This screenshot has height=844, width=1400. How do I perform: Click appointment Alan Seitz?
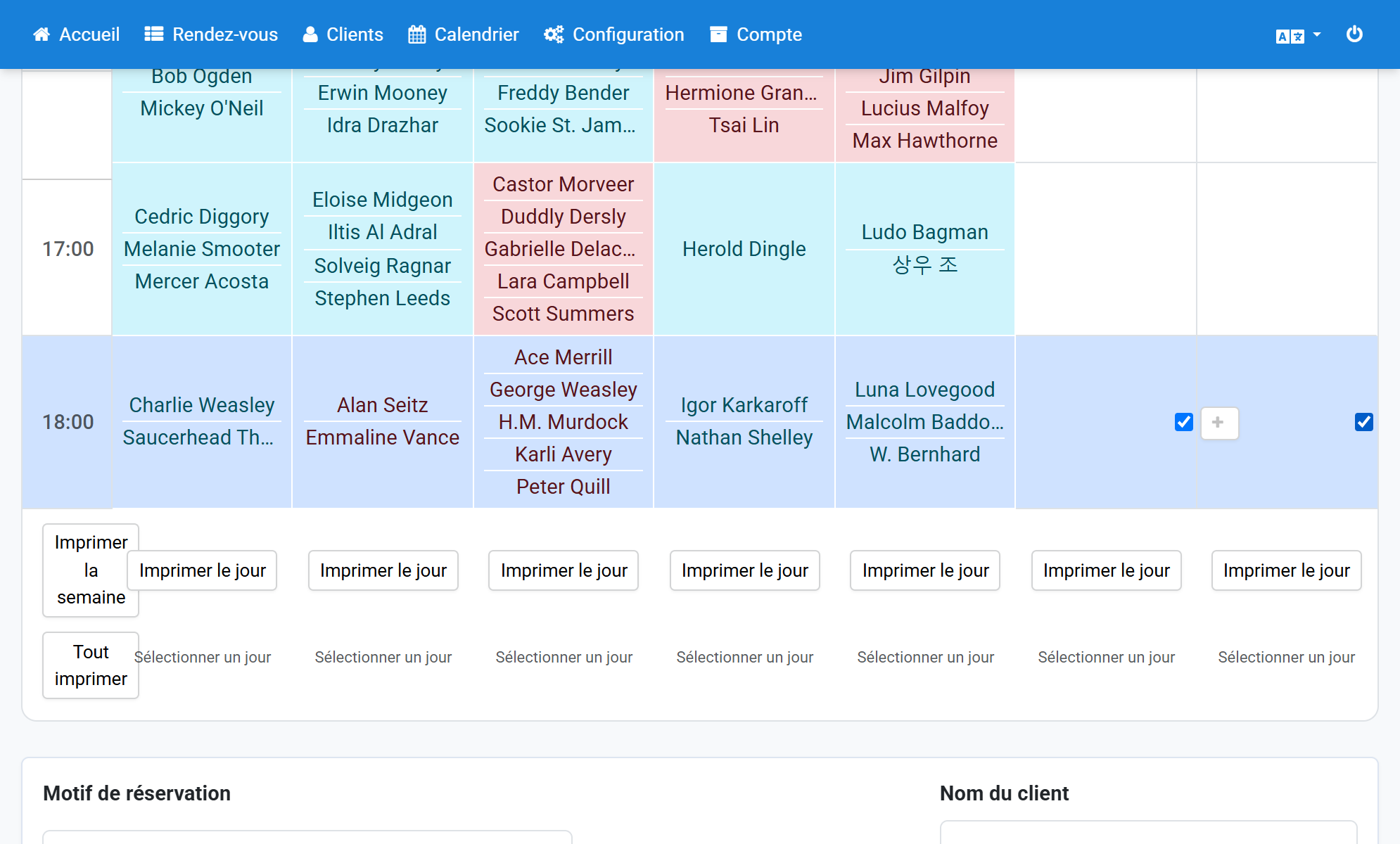383,405
